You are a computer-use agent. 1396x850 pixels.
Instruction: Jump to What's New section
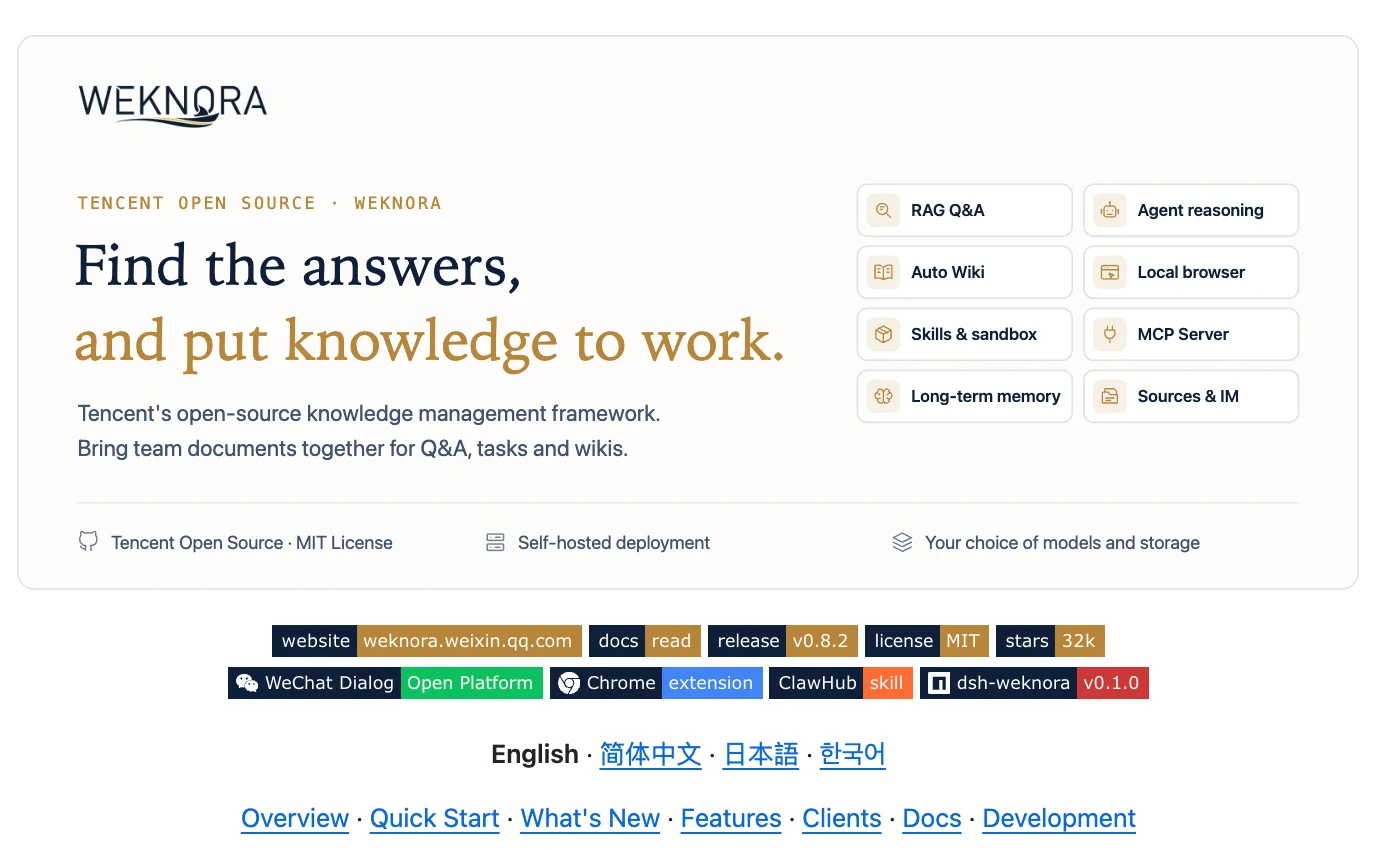[590, 818]
